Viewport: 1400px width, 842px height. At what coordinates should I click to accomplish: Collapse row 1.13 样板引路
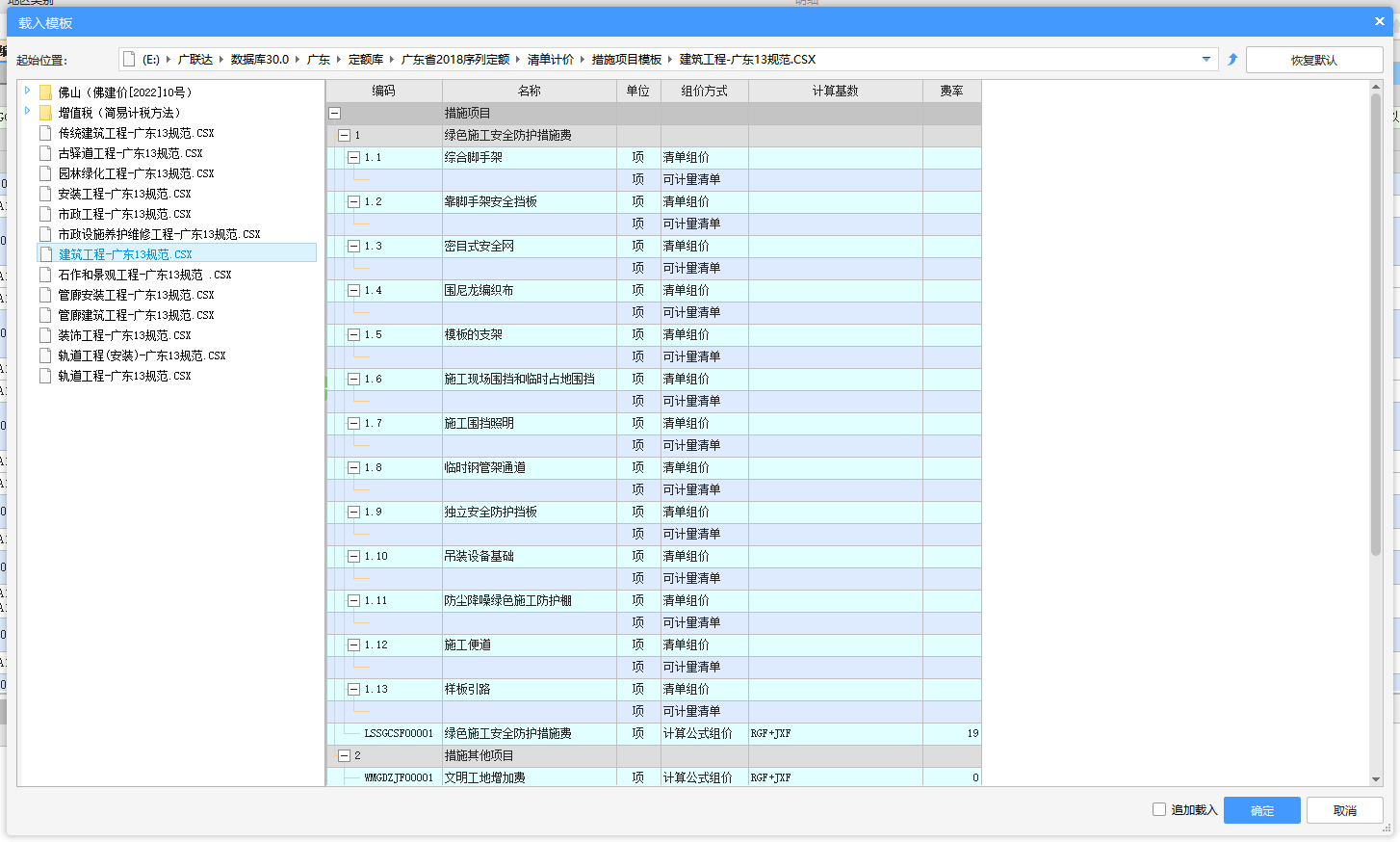point(353,689)
